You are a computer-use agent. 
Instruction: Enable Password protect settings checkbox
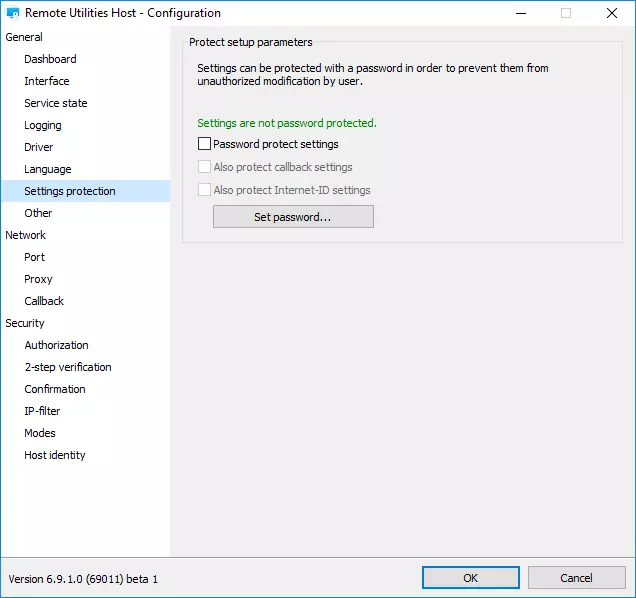click(x=204, y=144)
